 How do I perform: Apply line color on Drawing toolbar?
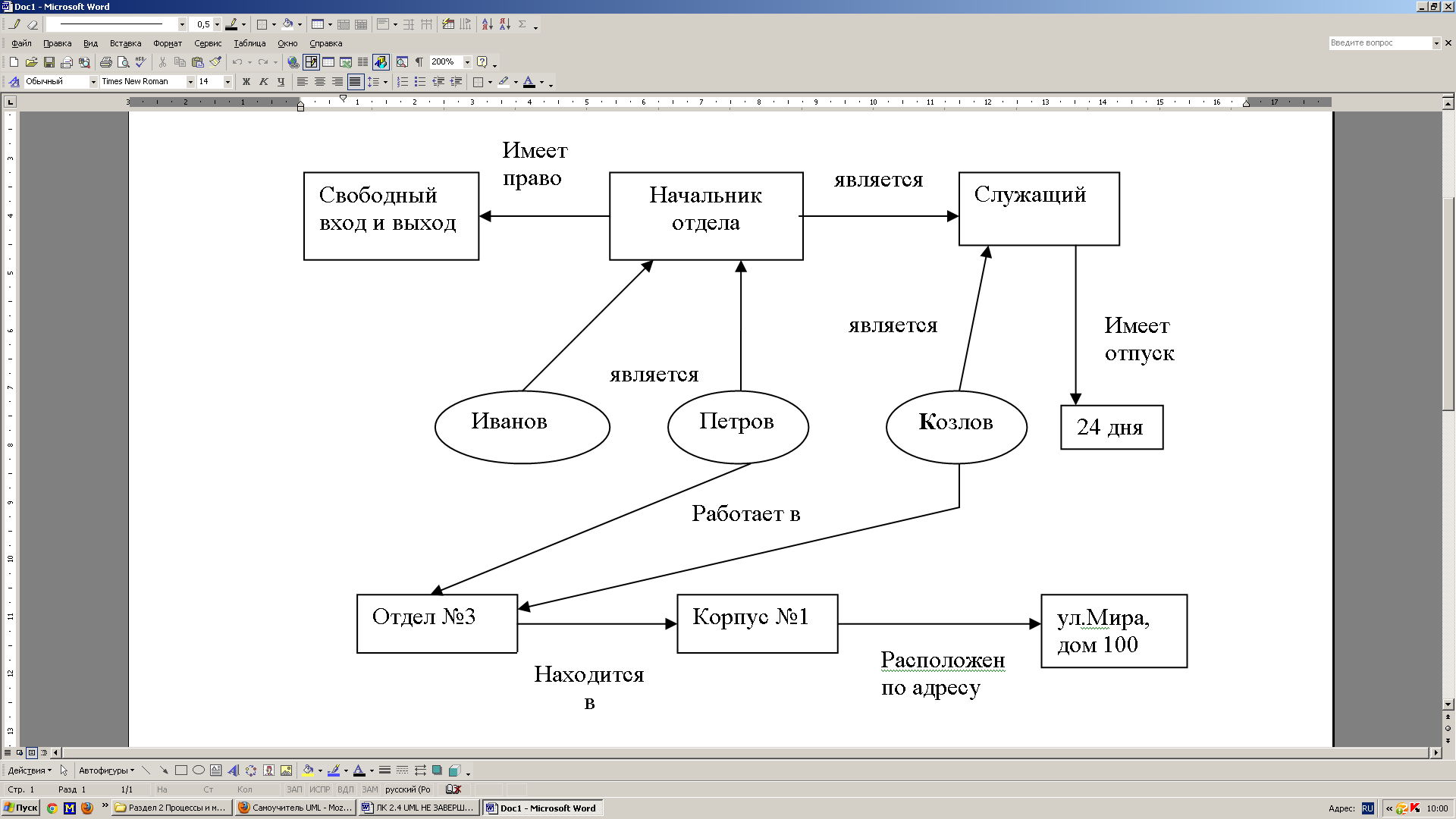[334, 770]
